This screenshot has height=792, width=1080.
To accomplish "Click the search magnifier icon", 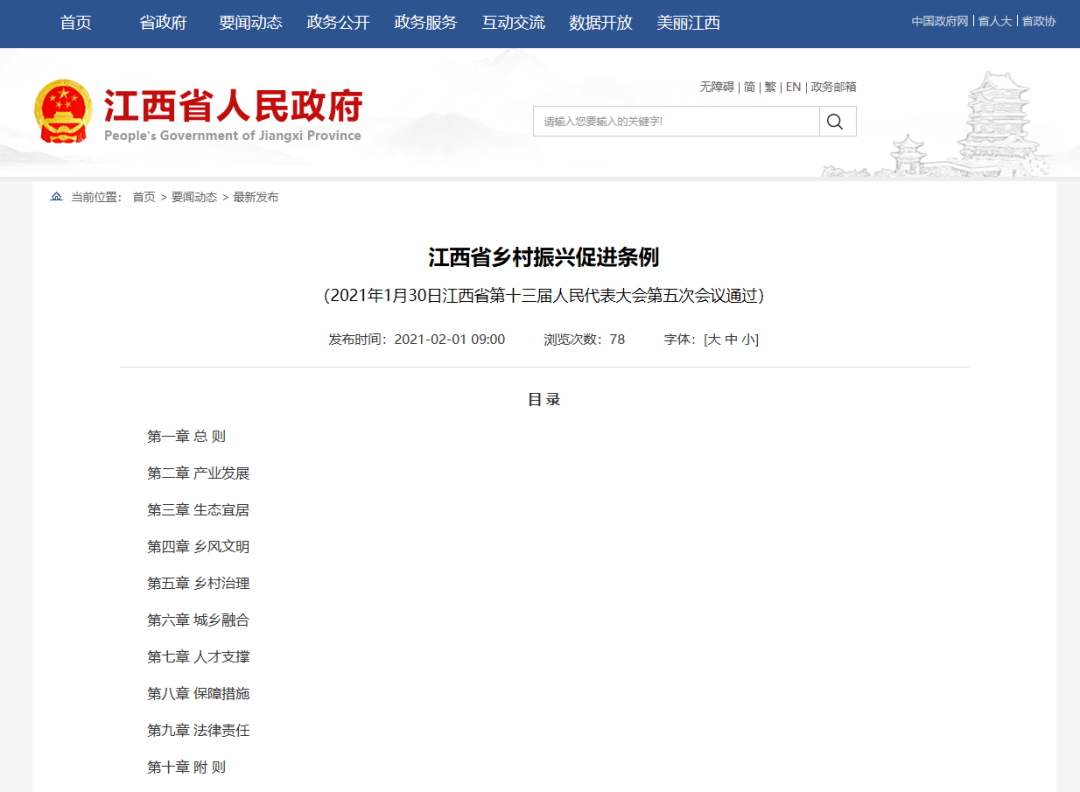I will pos(836,121).
